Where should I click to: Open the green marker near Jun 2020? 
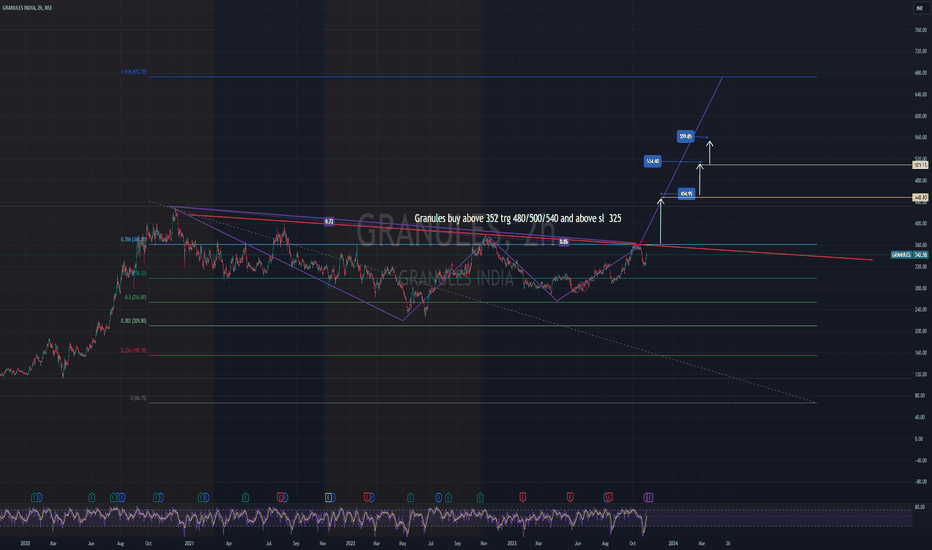(x=92, y=497)
